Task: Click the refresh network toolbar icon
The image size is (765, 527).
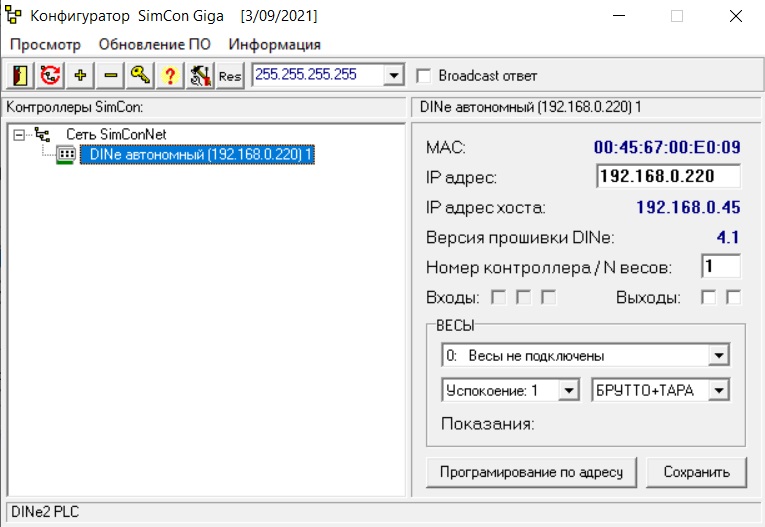Action: pyautogui.click(x=50, y=76)
